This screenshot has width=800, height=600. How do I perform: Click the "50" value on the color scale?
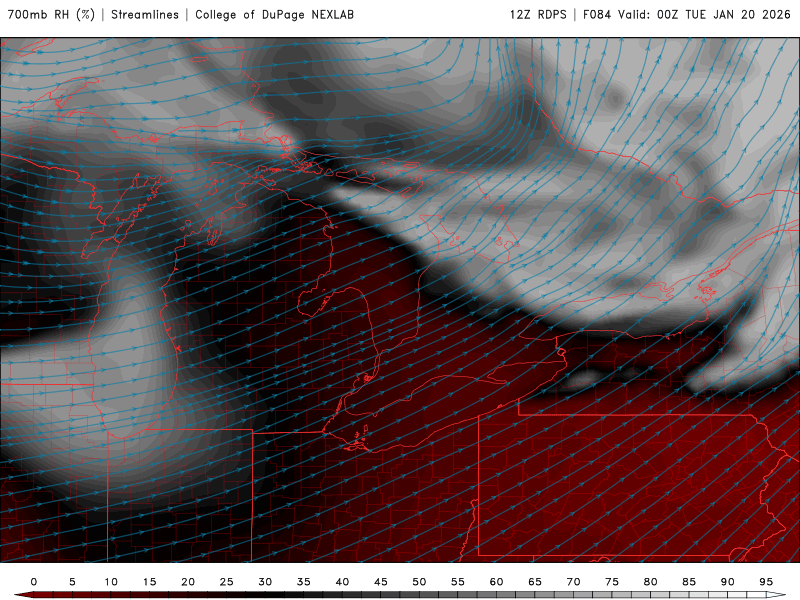click(x=419, y=582)
